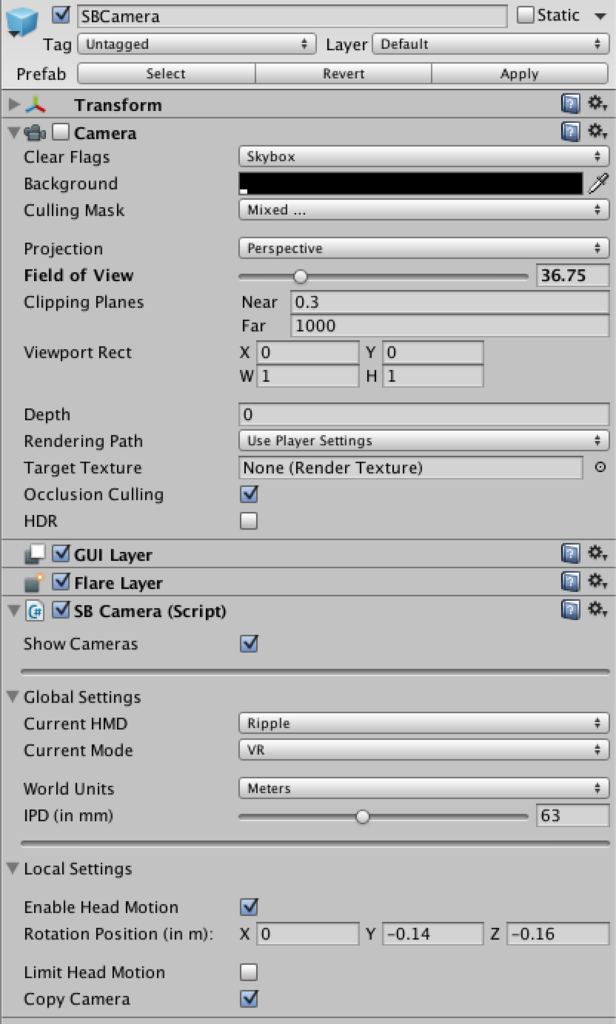Screen dimensions: 616x1024
Task: Click the Camera component icon
Action: pos(35,133)
